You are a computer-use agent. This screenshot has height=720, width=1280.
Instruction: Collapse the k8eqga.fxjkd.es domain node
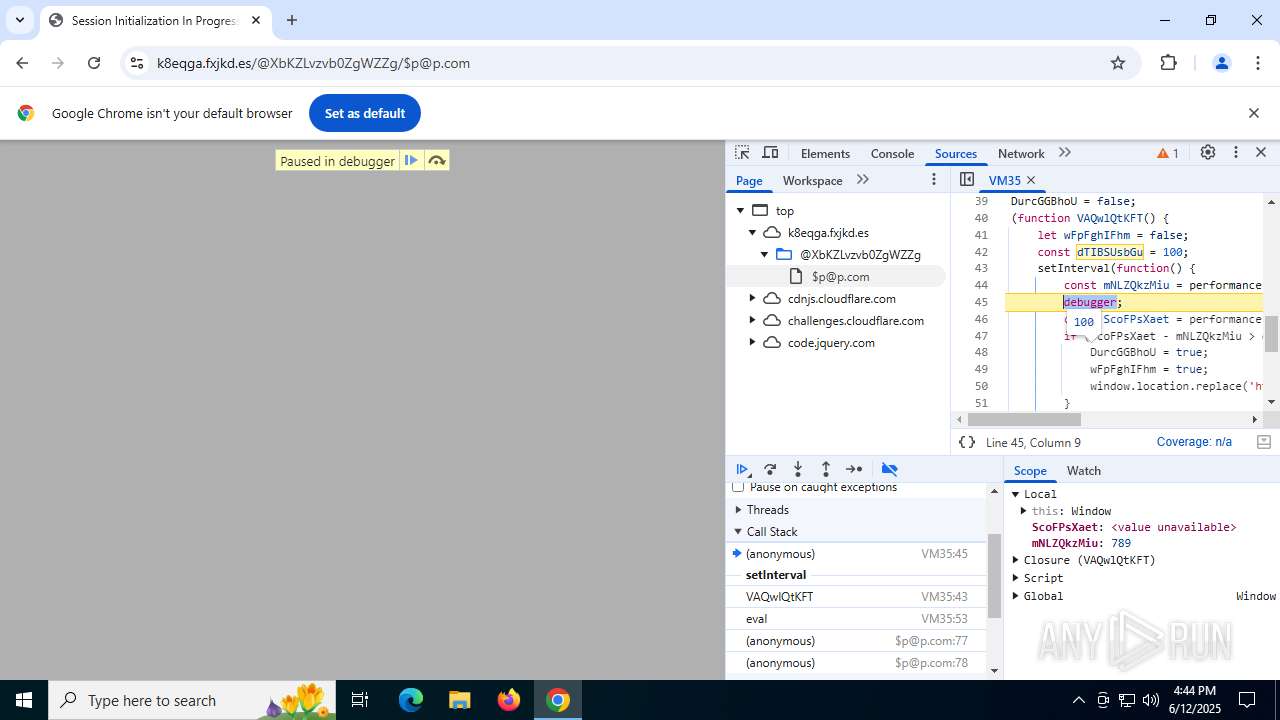753,233
